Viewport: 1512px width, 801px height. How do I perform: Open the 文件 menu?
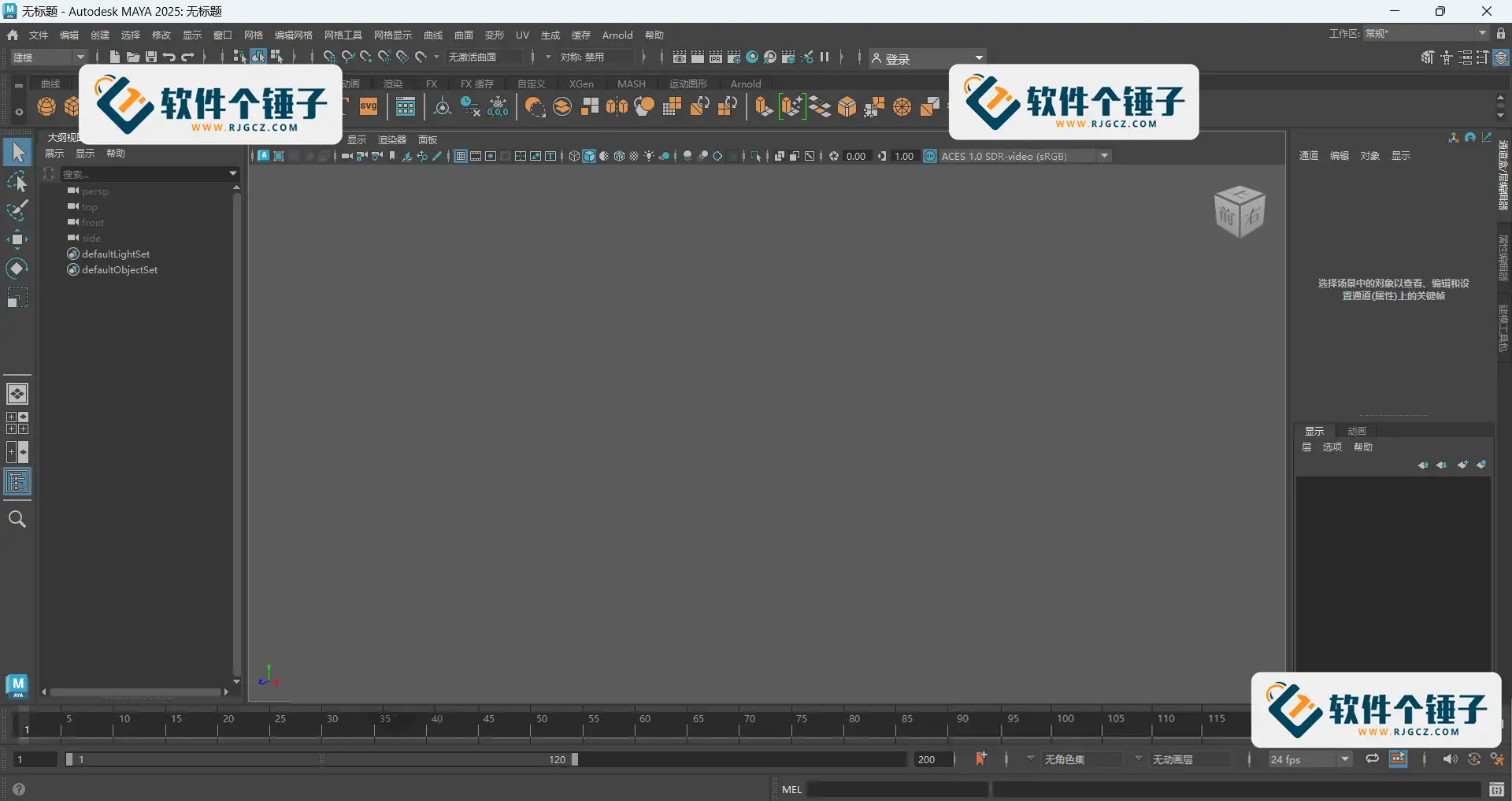tap(39, 35)
